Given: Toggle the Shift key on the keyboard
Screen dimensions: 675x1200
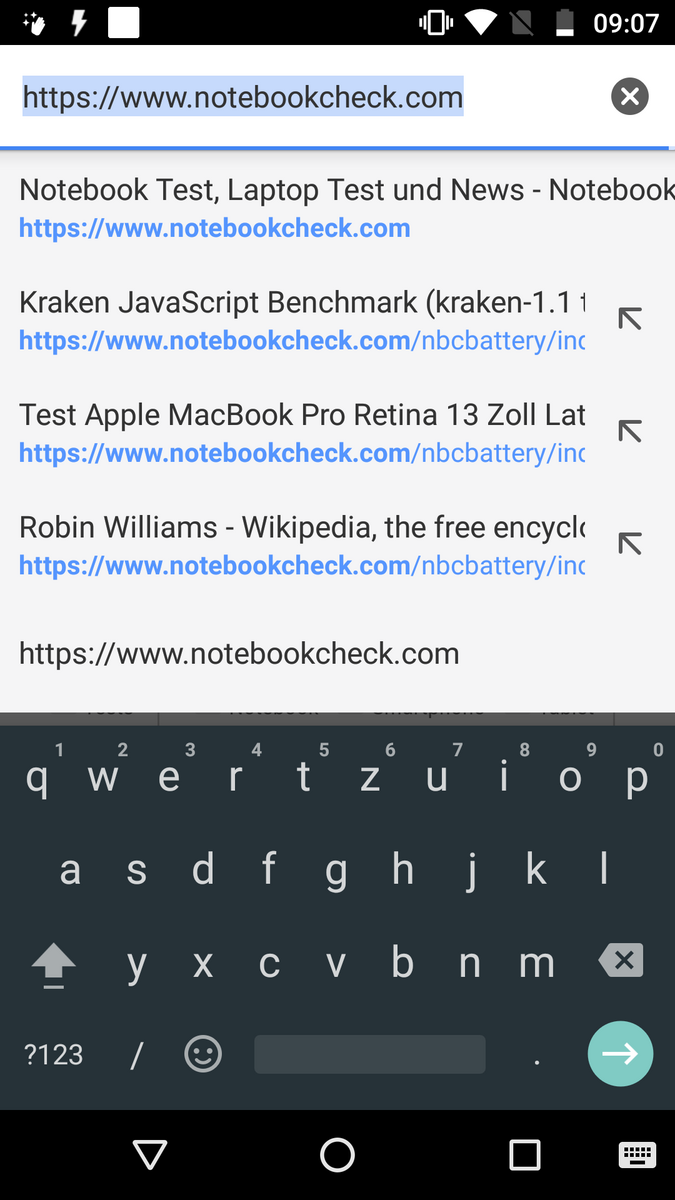Looking at the screenshot, I should pyautogui.click(x=54, y=964).
